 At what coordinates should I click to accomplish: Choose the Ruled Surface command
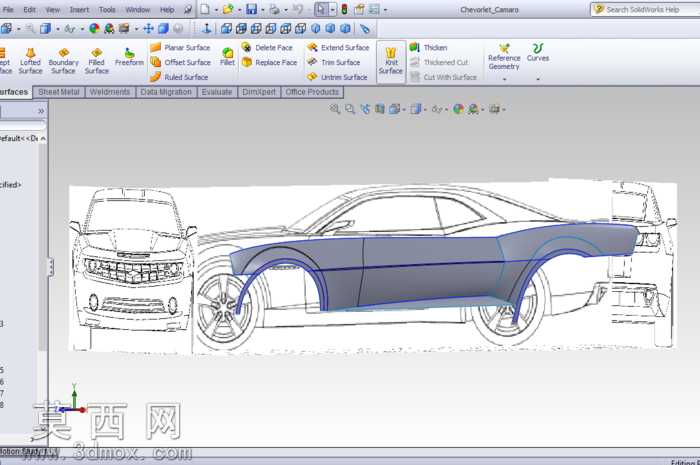click(179, 77)
